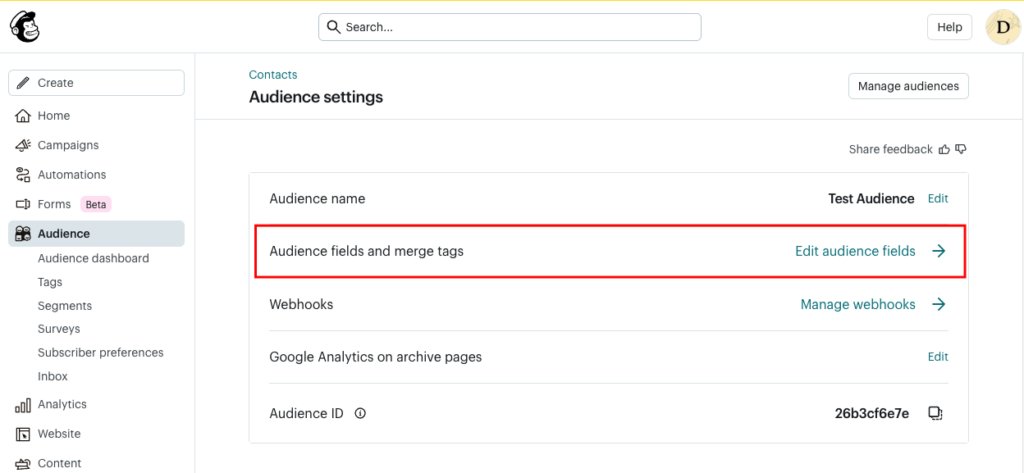Image resolution: width=1024 pixels, height=473 pixels.
Task: Go to Automations in the sidebar
Action: 71,174
